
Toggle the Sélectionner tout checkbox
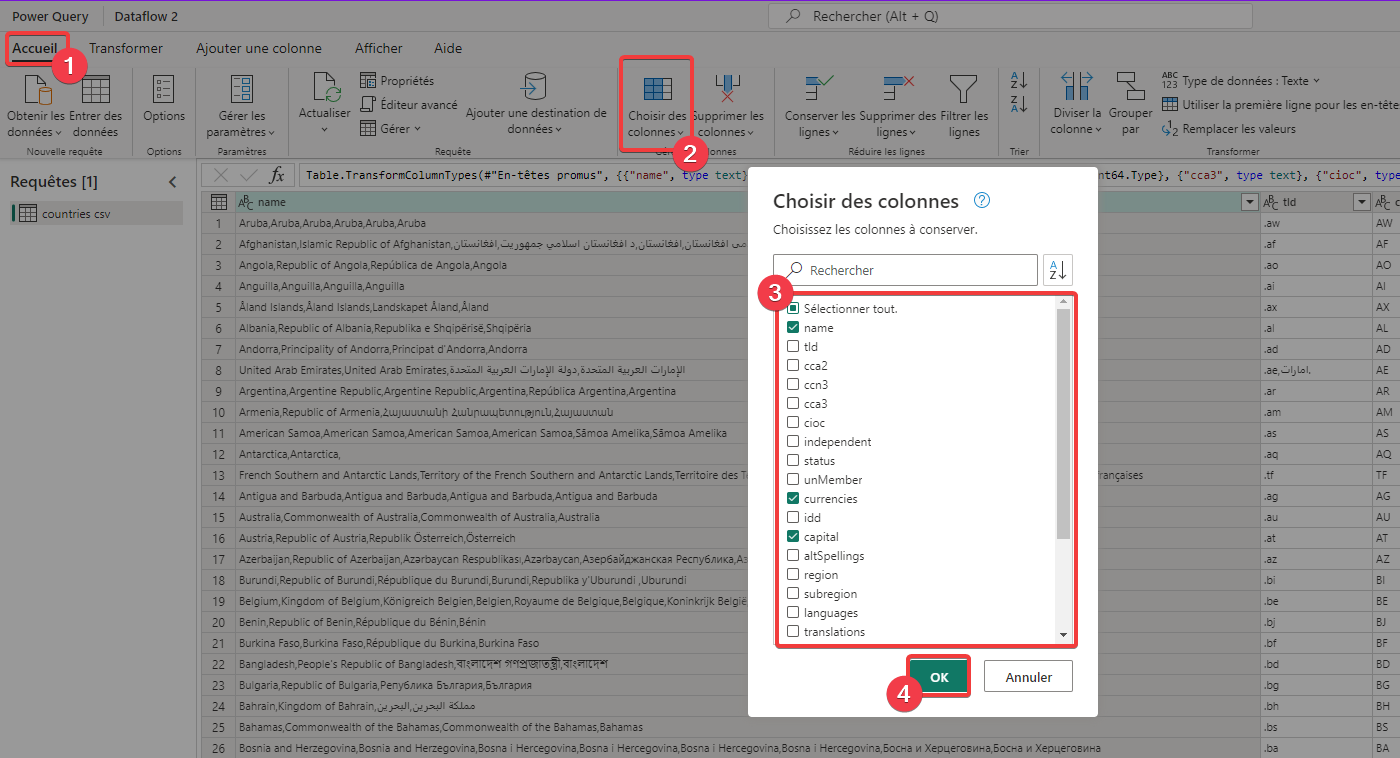(793, 309)
